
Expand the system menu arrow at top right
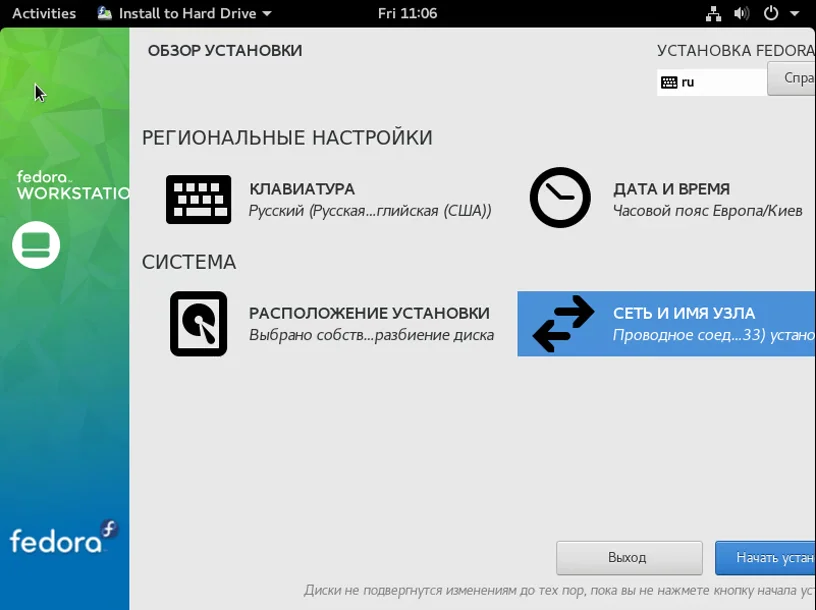click(795, 14)
